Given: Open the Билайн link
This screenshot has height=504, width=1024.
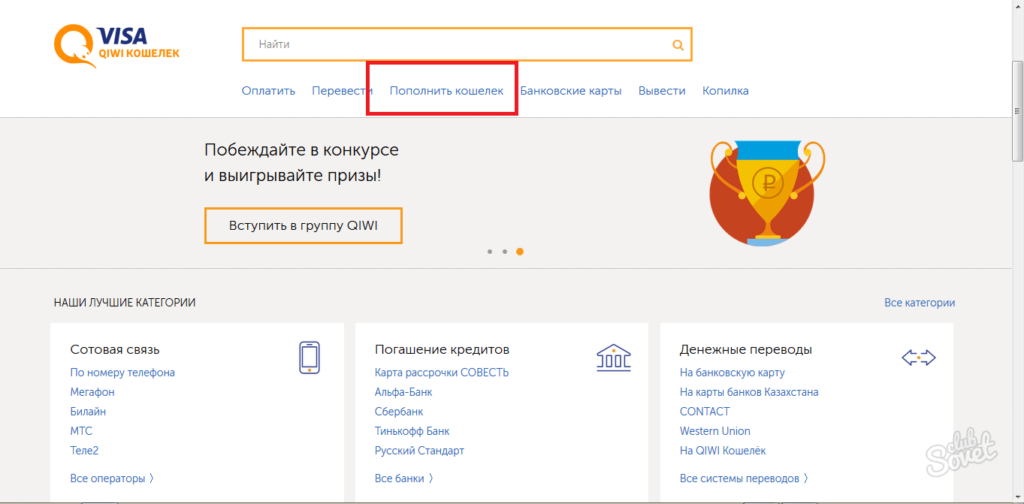Looking at the screenshot, I should click(88, 412).
